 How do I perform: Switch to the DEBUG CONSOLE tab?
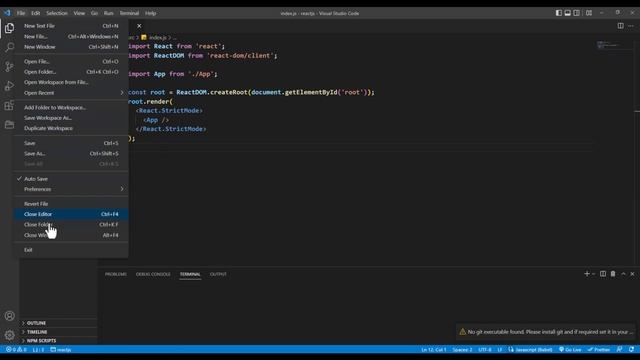coord(153,274)
